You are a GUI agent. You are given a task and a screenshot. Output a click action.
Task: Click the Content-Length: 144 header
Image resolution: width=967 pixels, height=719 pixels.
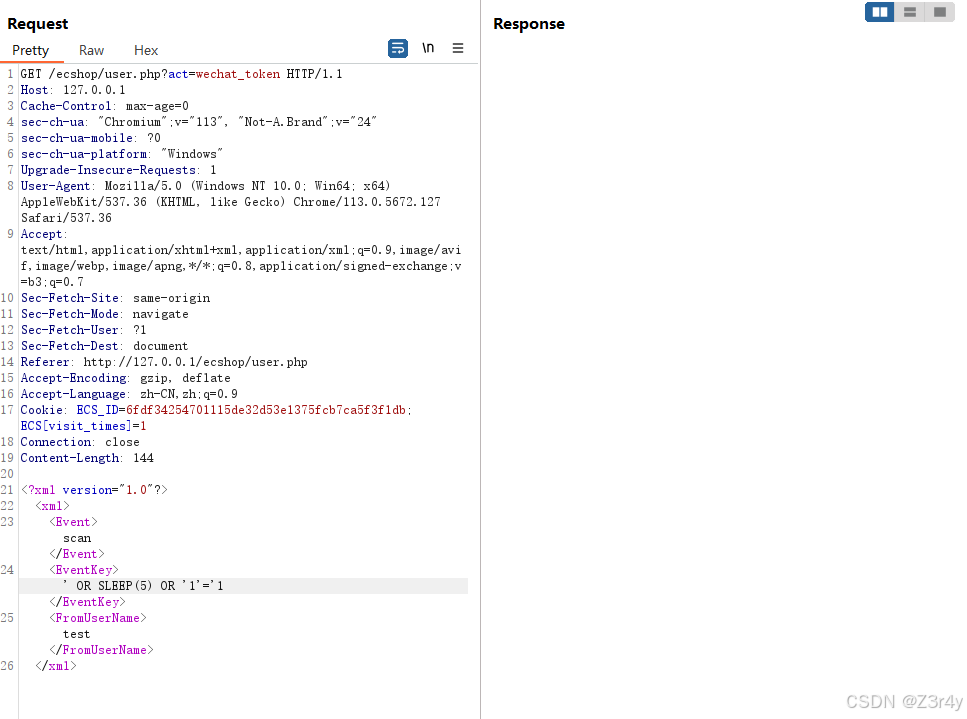(x=87, y=459)
